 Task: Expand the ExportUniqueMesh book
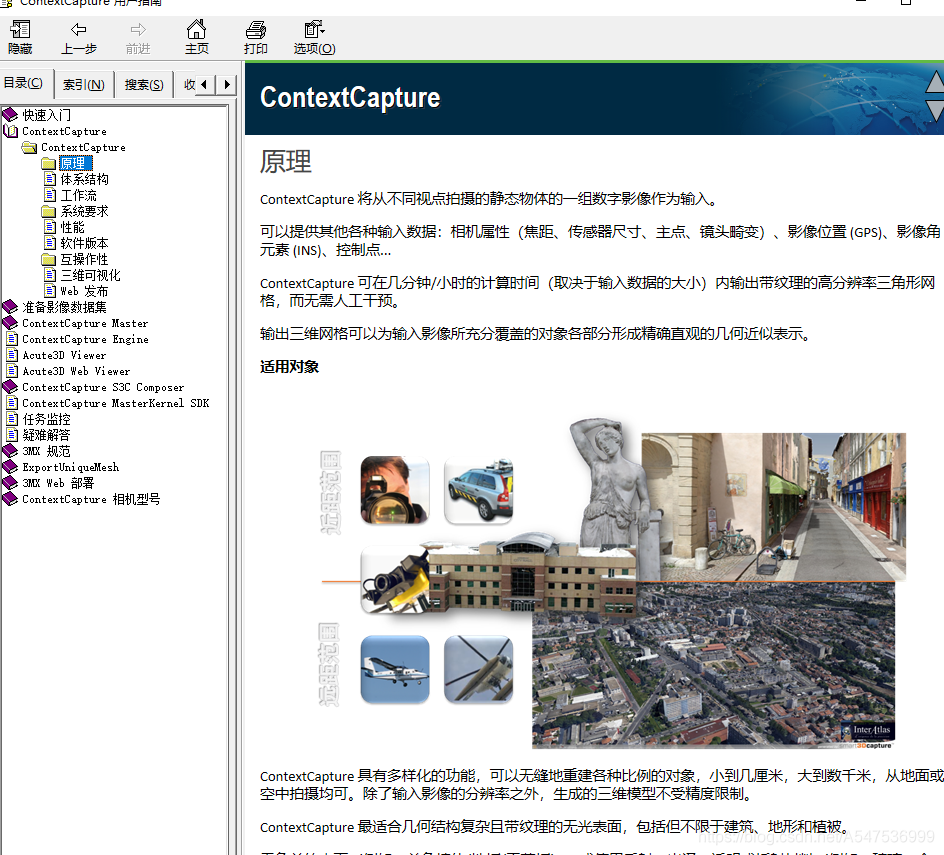pos(10,467)
